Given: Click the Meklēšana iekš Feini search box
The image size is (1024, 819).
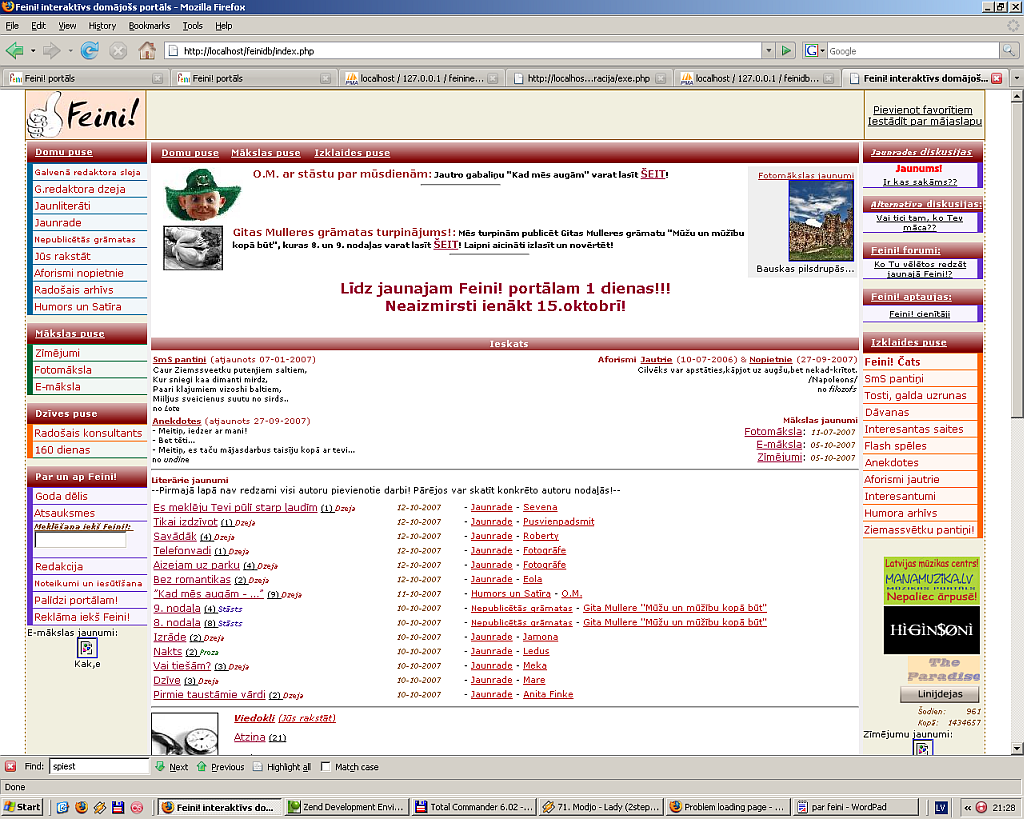Looking at the screenshot, I should pyautogui.click(x=80, y=539).
